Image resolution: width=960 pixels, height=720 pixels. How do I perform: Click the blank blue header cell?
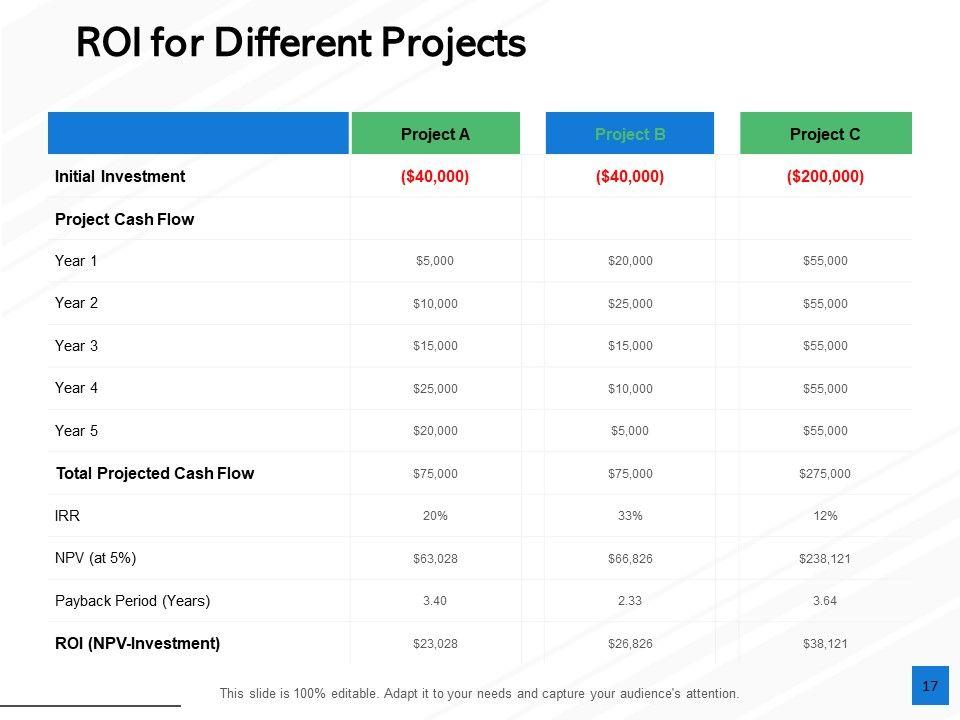[x=198, y=134]
